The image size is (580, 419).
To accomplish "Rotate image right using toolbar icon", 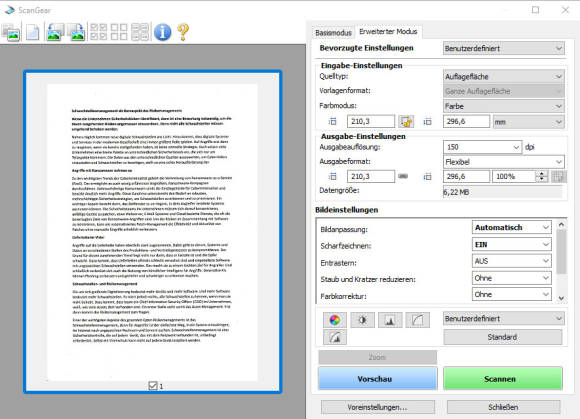I will click(x=77, y=32).
